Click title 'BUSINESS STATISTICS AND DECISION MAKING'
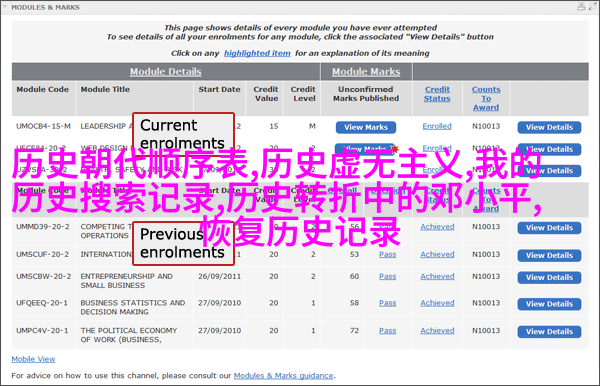Image resolution: width=600 pixels, height=386 pixels. pos(133,307)
